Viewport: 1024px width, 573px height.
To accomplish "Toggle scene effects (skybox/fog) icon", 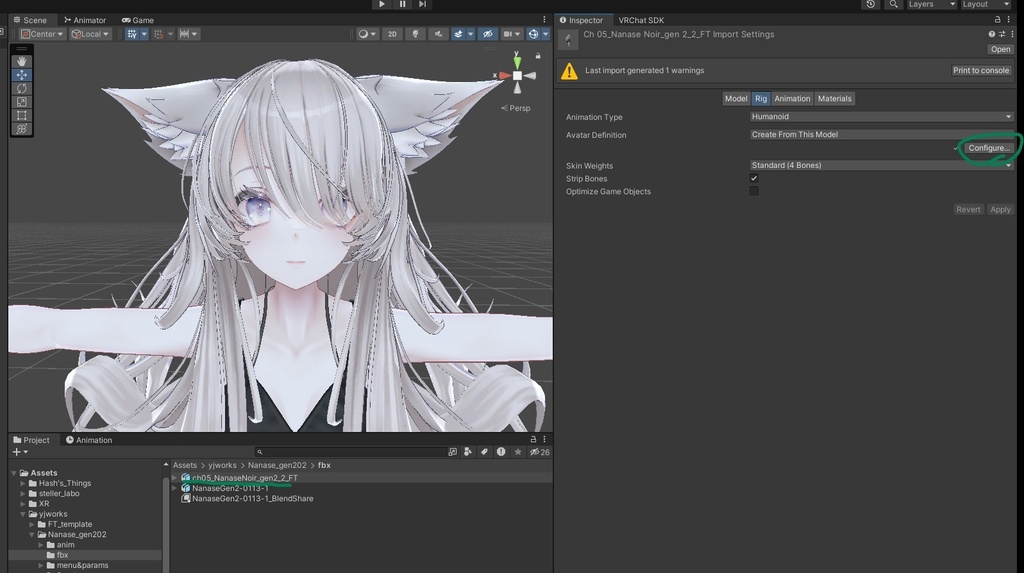I will (x=458, y=34).
